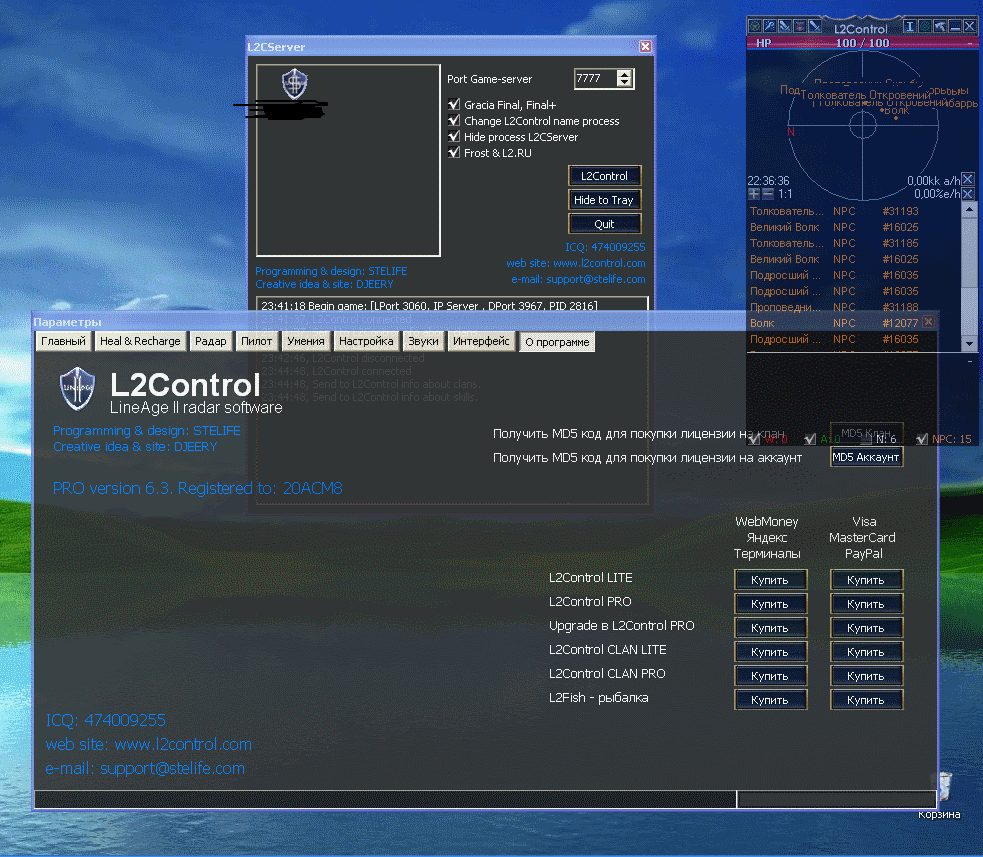
Task: Toggle the A: 0 filter checkbox in radar
Action: coord(811,439)
